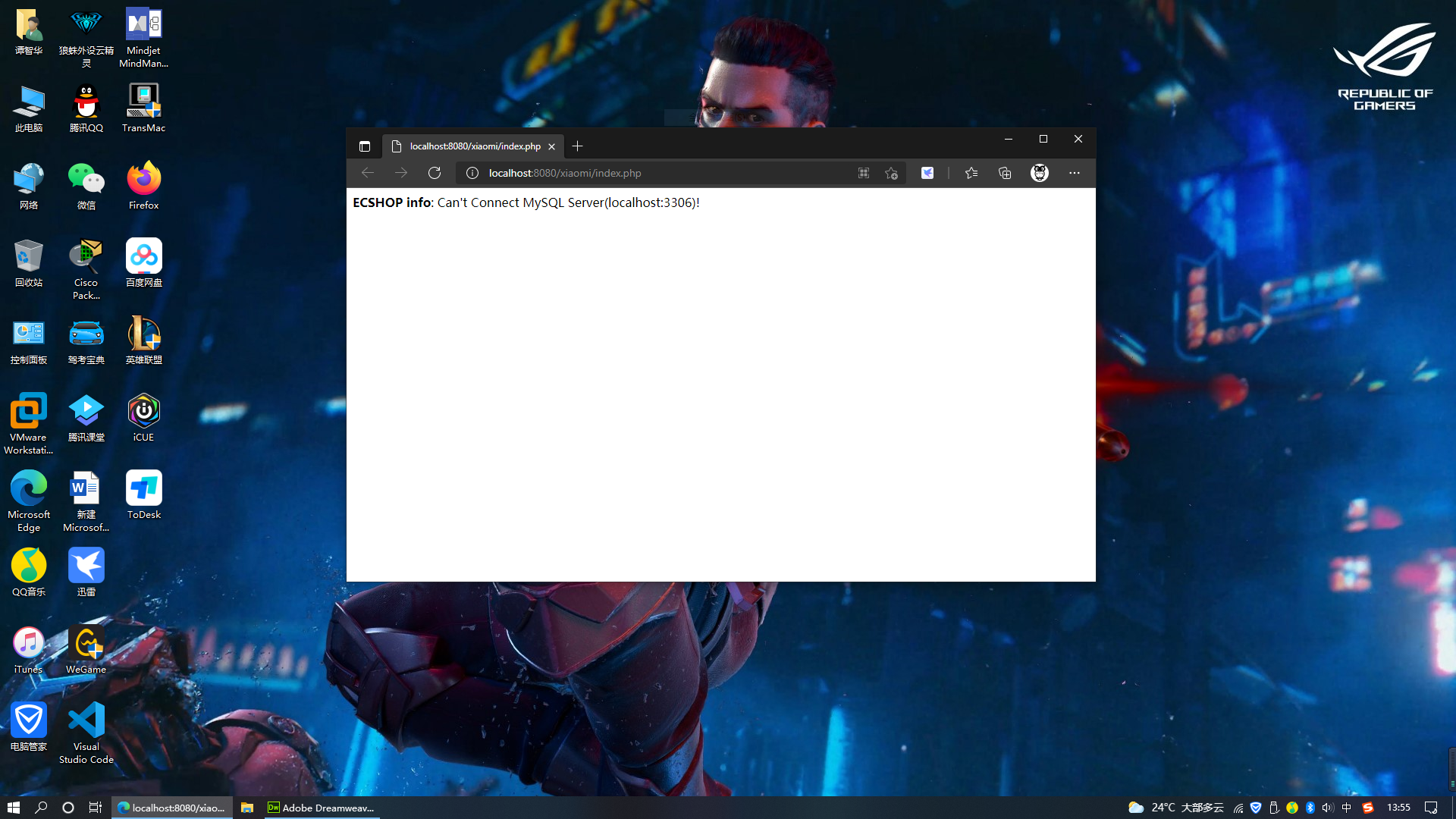Open Visual Studio Code desktop icon
The height and width of the screenshot is (819, 1456).
[86, 721]
